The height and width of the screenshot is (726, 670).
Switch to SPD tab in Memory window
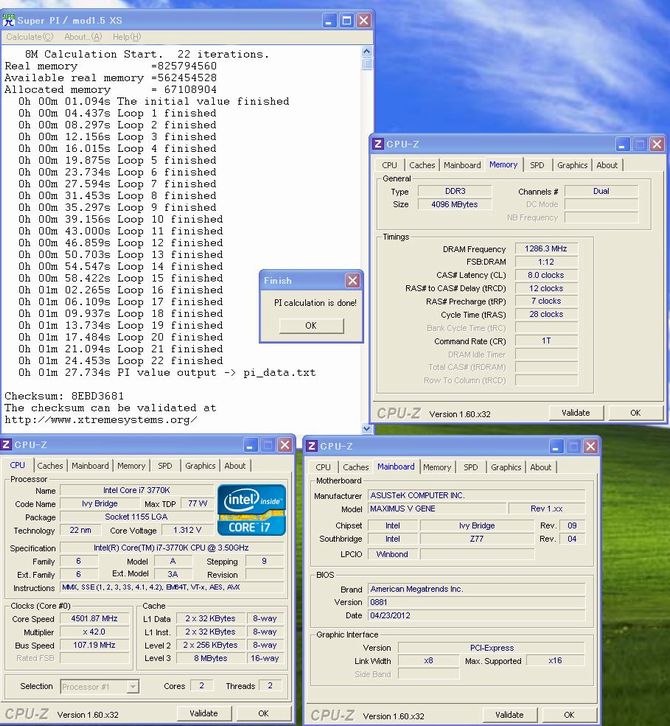pyautogui.click(x=537, y=165)
